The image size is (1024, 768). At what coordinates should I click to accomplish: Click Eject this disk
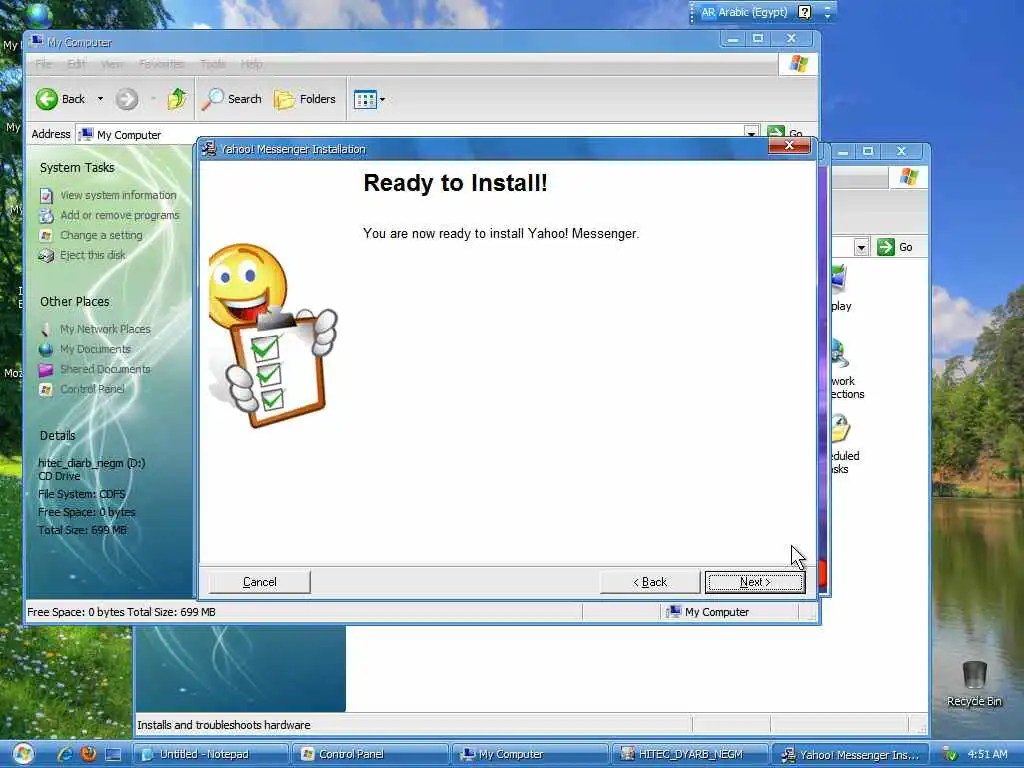pyautogui.click(x=93, y=255)
